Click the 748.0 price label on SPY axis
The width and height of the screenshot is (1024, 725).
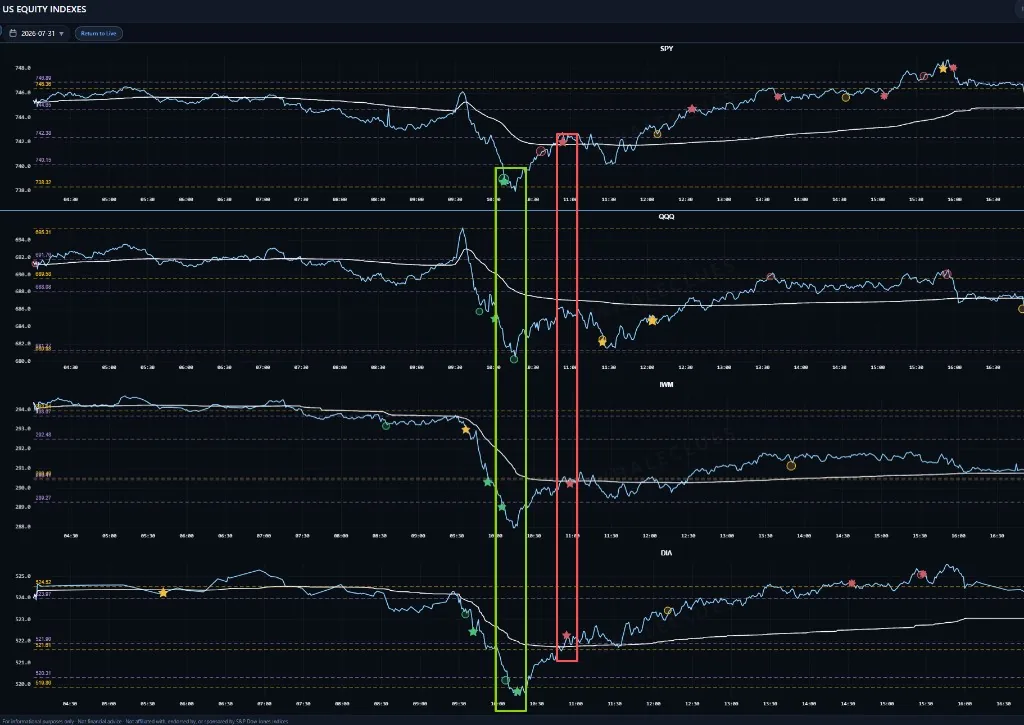click(x=23, y=68)
